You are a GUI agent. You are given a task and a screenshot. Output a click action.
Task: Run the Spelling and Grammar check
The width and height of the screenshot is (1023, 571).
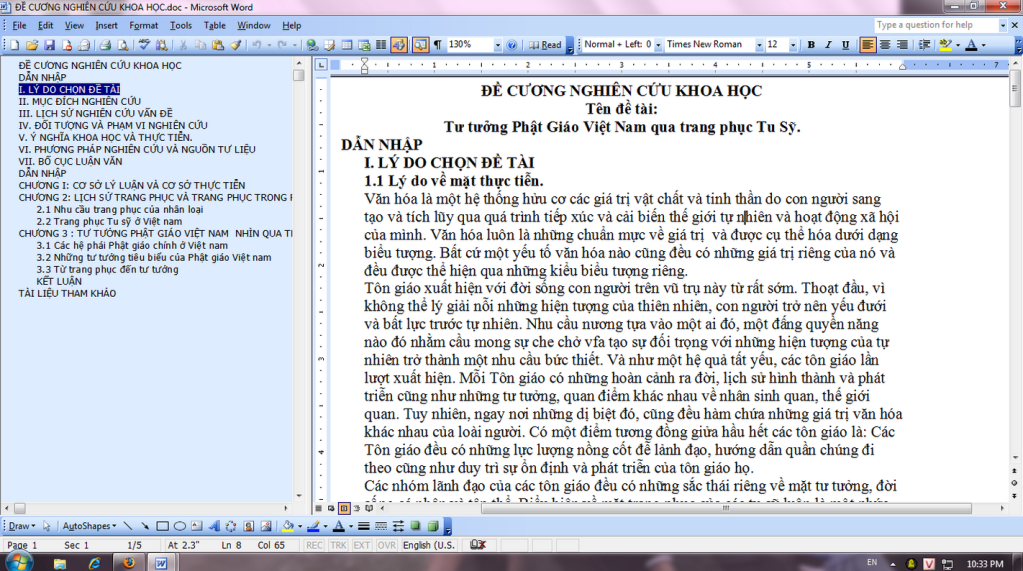[145, 45]
